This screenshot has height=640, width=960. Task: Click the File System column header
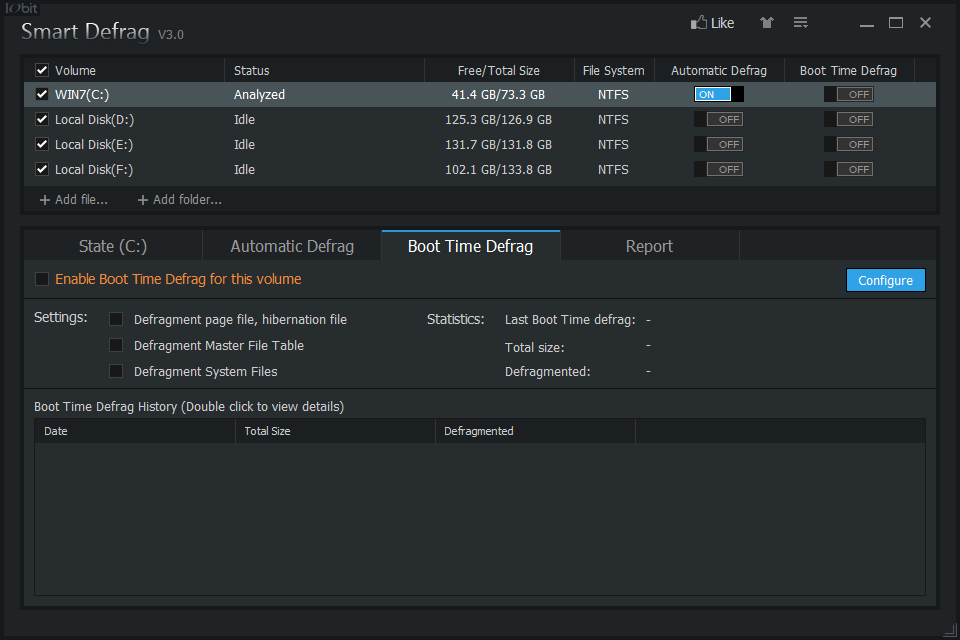pos(613,70)
